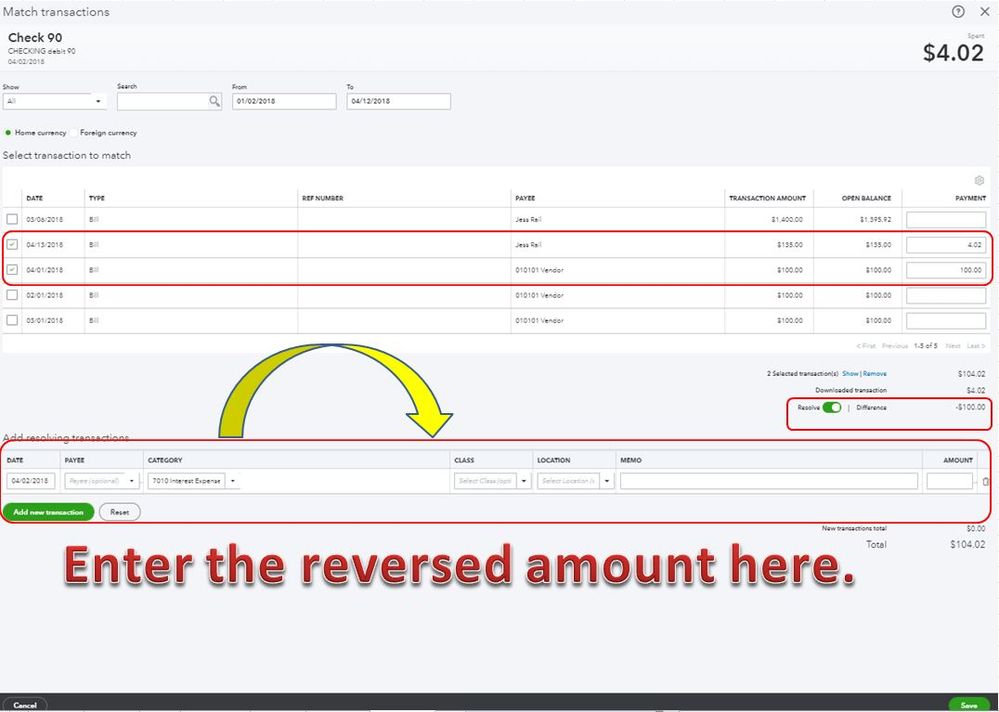999x712 pixels.
Task: Click payment field showing 100.00
Action: [x=946, y=270]
